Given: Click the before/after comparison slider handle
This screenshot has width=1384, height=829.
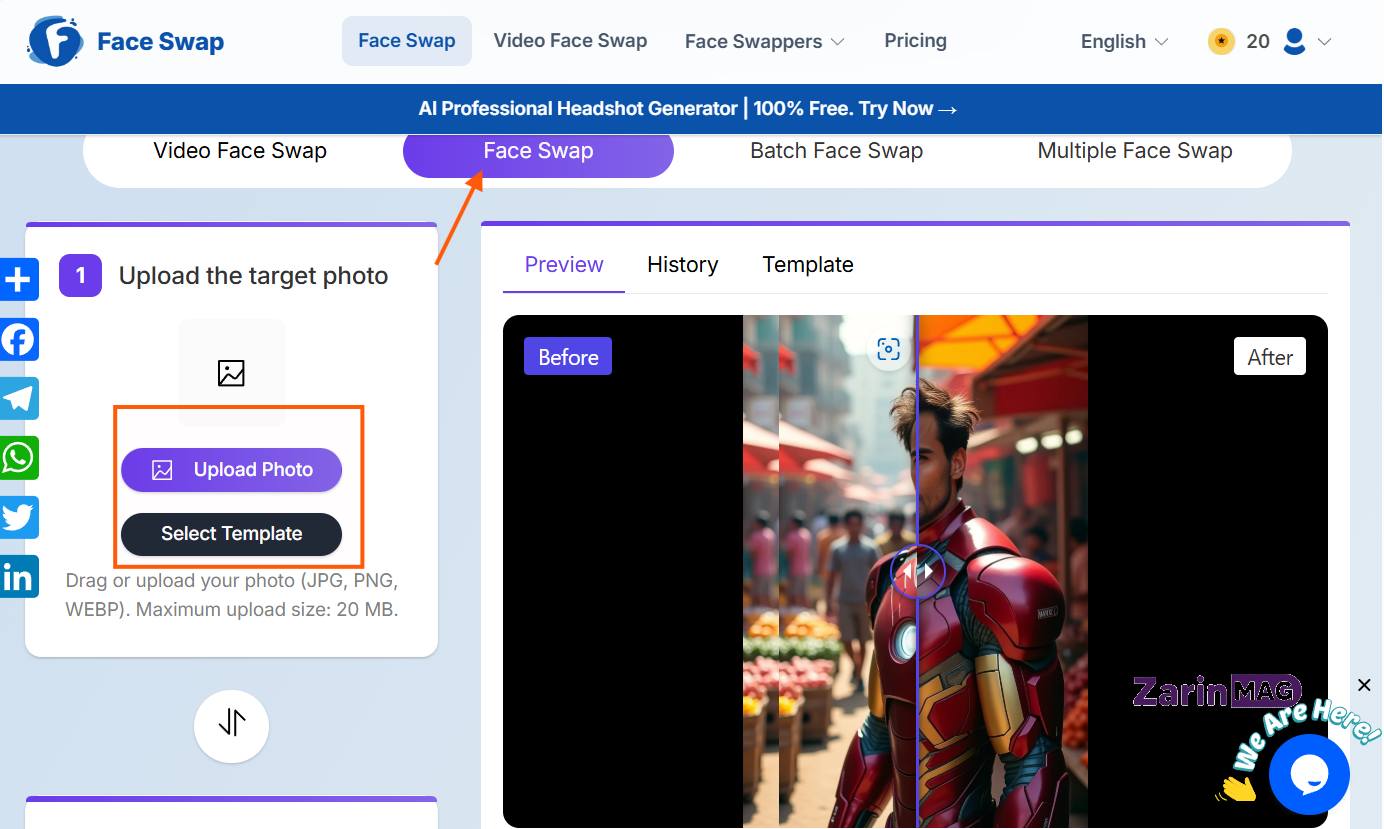Looking at the screenshot, I should click(917, 572).
